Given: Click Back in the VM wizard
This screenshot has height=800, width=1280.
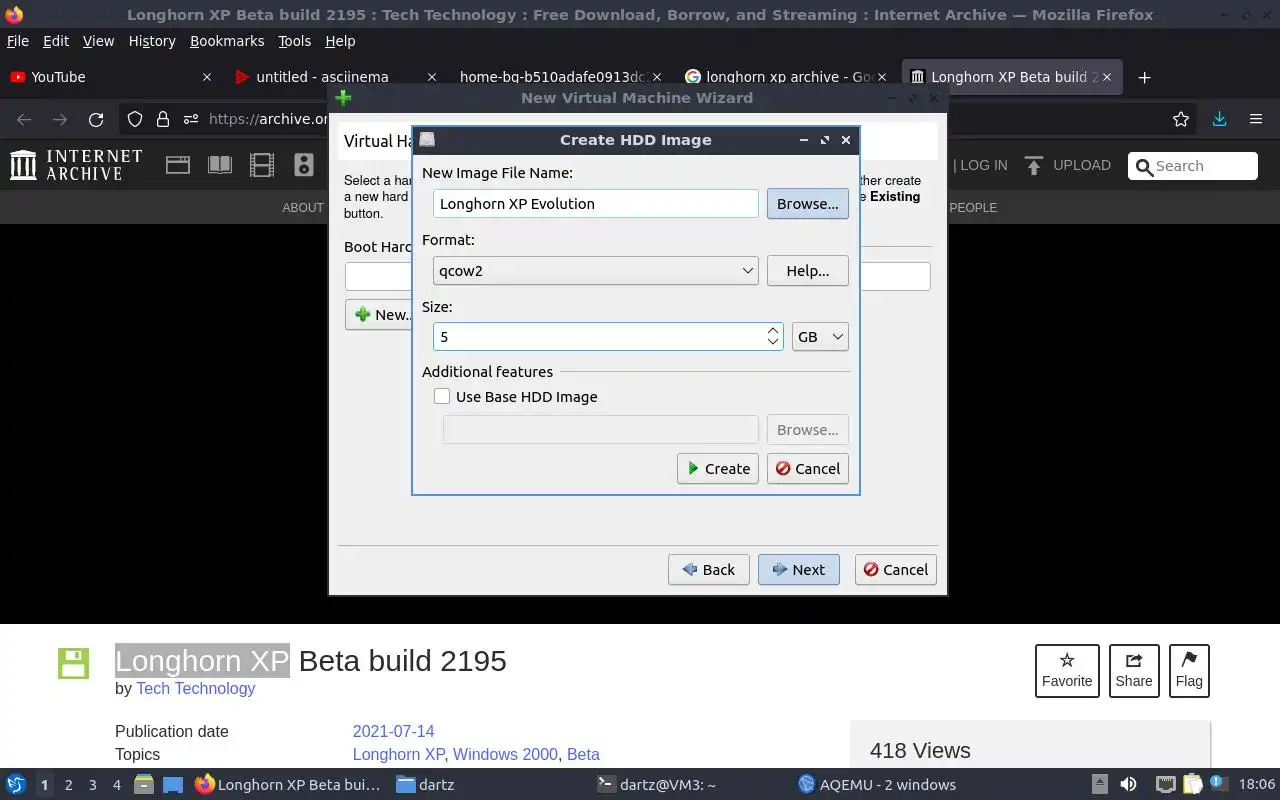Looking at the screenshot, I should [709, 570].
